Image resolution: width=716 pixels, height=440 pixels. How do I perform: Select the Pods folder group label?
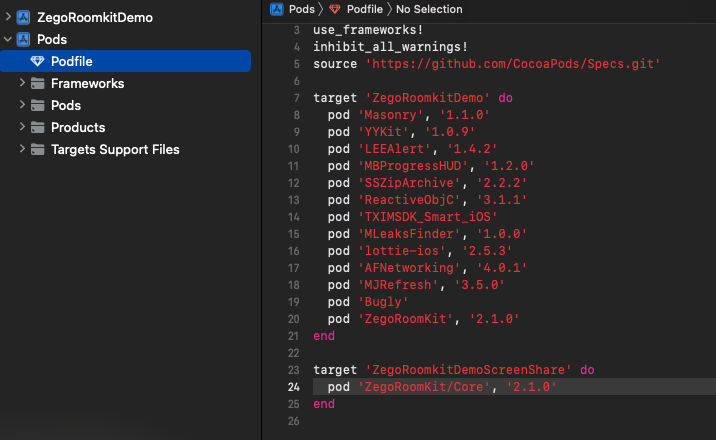66,105
